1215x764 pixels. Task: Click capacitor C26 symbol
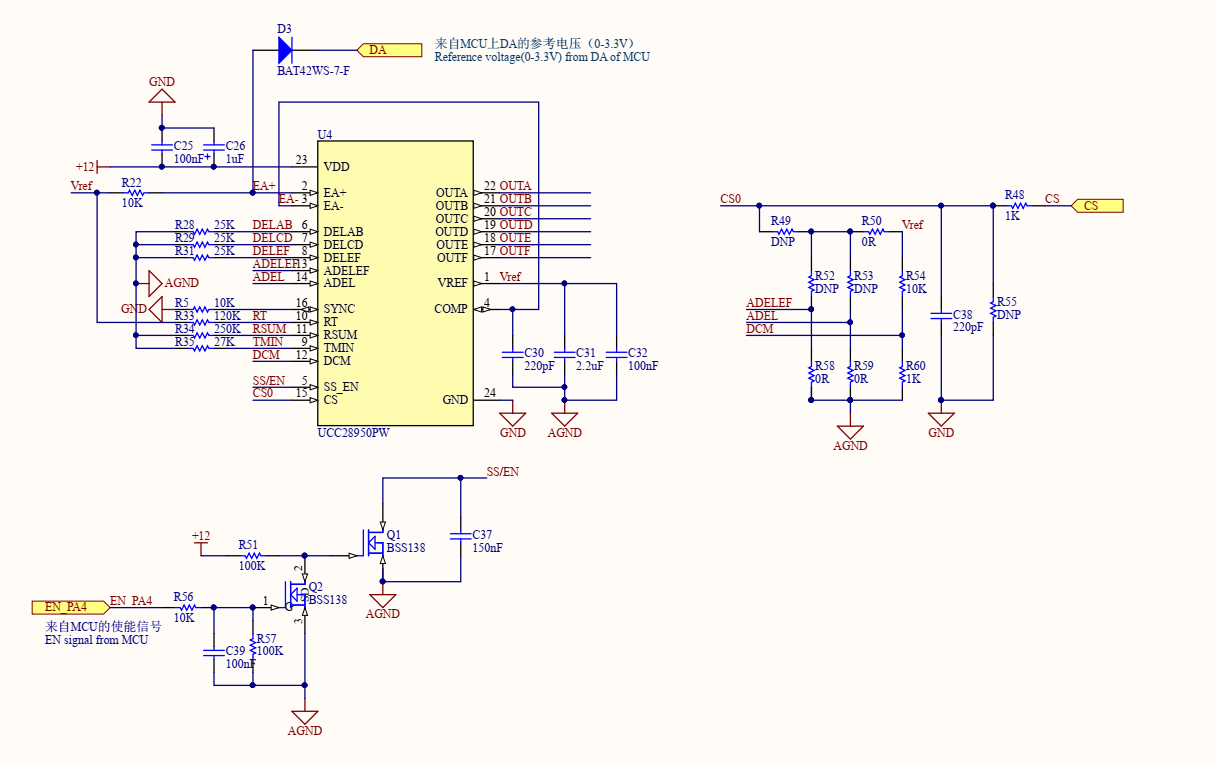[213, 148]
